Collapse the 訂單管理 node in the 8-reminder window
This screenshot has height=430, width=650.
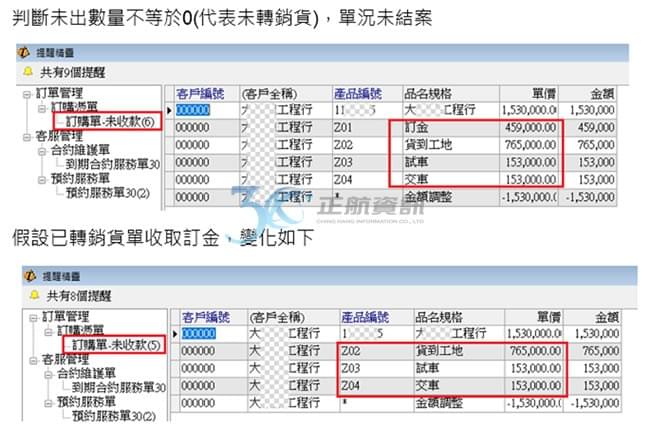point(33,318)
